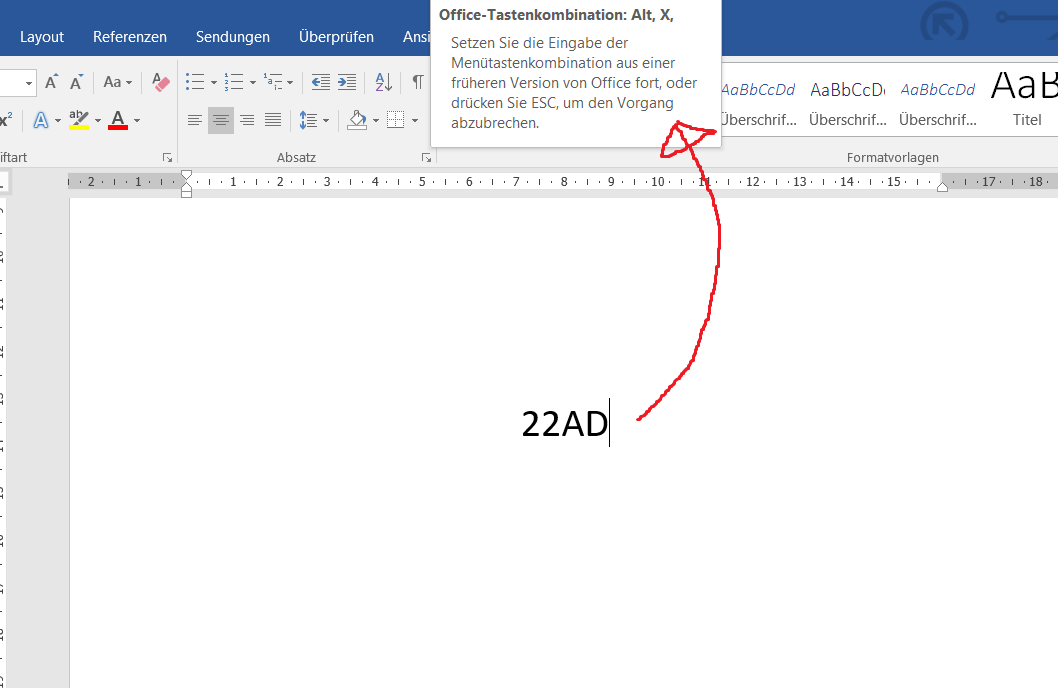Click the Clear Formatting eraser icon
The width and height of the screenshot is (1058, 688).
(160, 82)
